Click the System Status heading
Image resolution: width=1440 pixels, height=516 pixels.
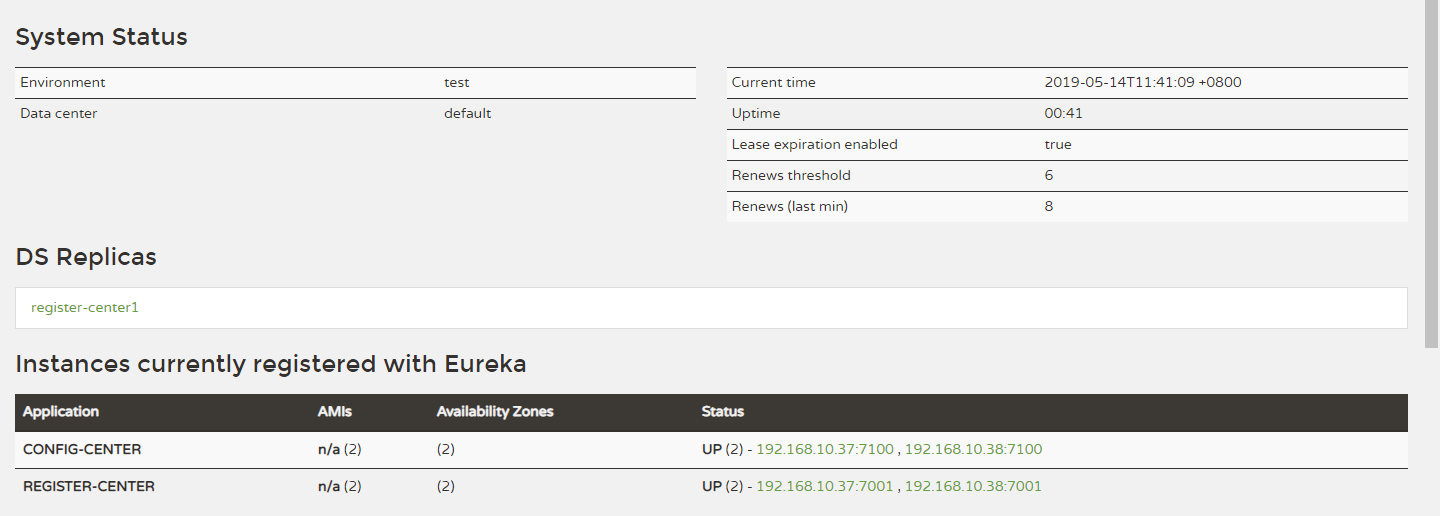(x=101, y=38)
